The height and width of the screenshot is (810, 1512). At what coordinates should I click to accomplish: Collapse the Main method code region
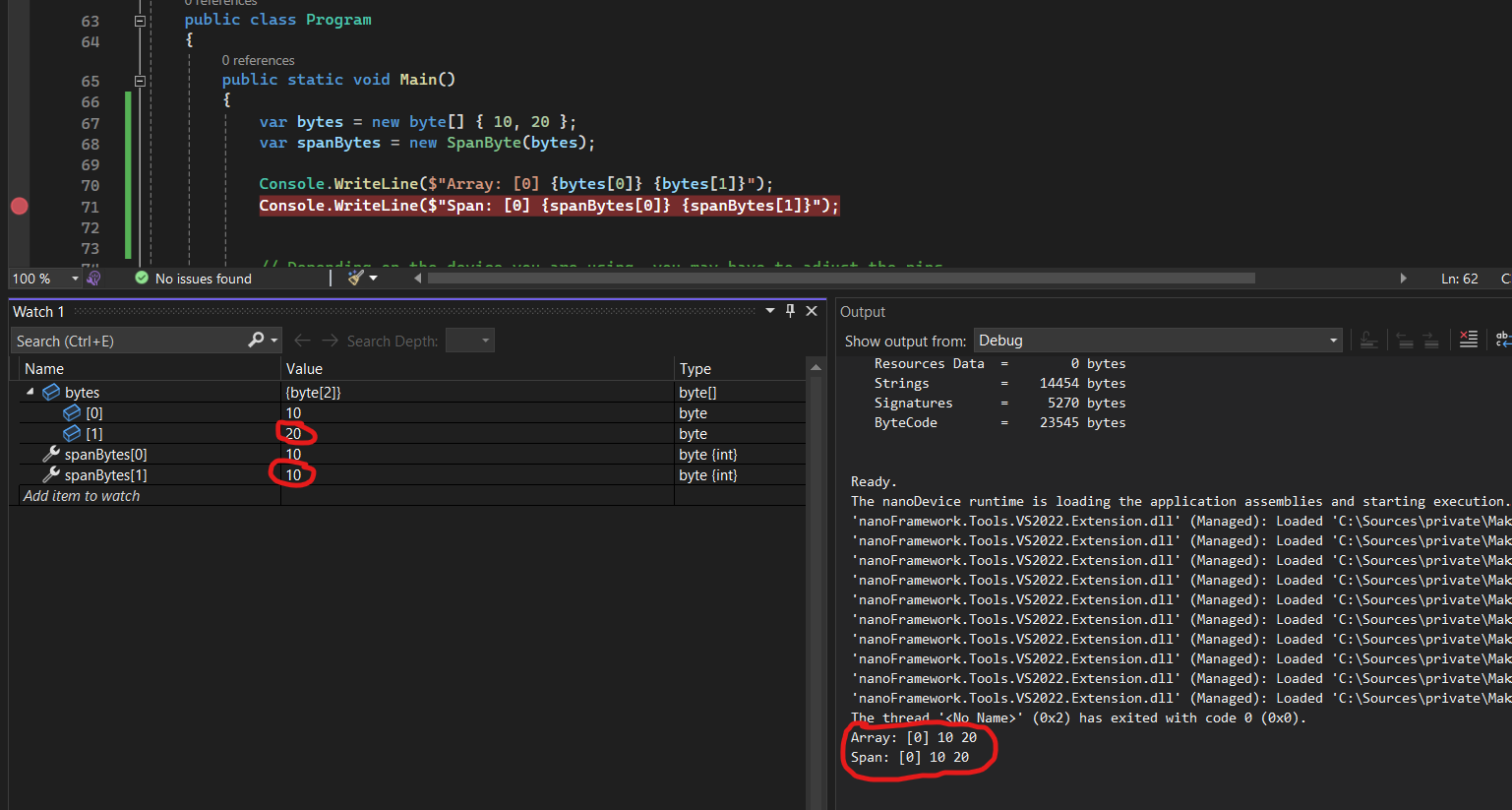(x=140, y=79)
